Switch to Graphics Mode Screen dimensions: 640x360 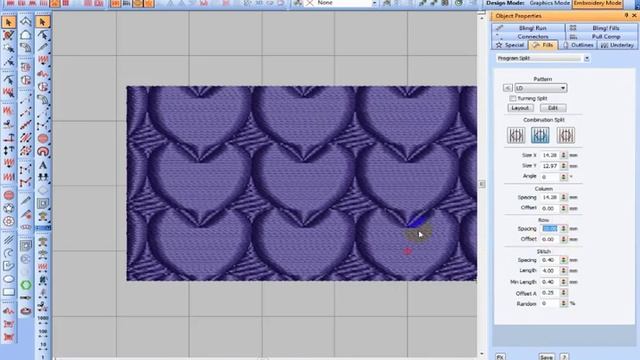[549, 3]
